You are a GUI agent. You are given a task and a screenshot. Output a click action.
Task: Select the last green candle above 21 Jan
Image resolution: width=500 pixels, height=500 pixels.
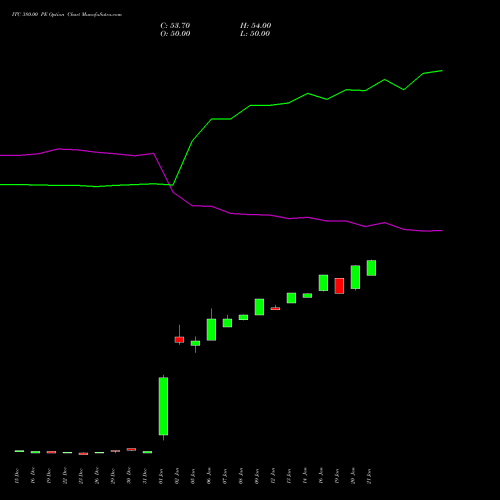pyautogui.click(x=371, y=268)
